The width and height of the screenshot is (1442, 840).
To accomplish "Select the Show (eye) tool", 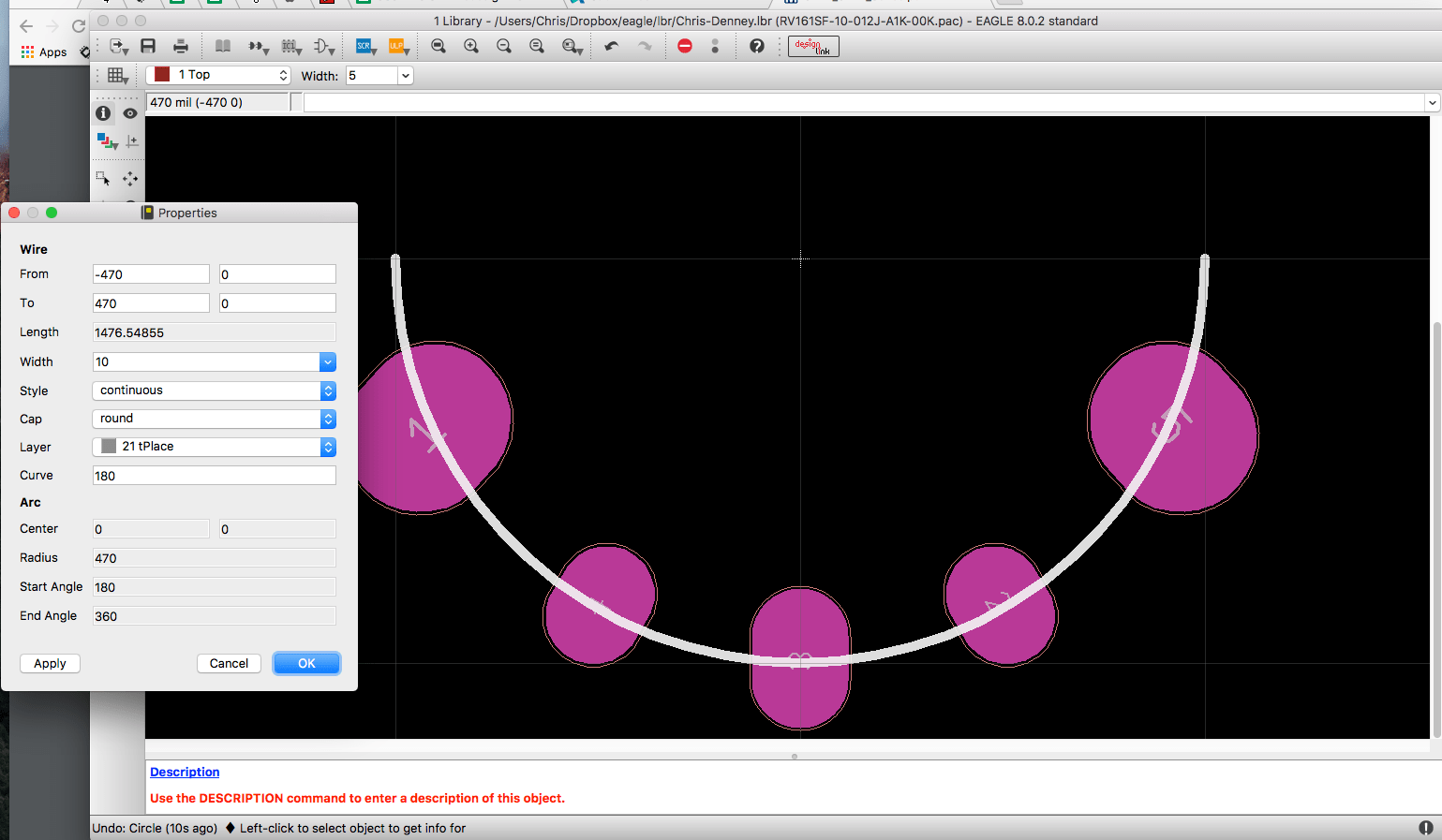I will [x=129, y=112].
